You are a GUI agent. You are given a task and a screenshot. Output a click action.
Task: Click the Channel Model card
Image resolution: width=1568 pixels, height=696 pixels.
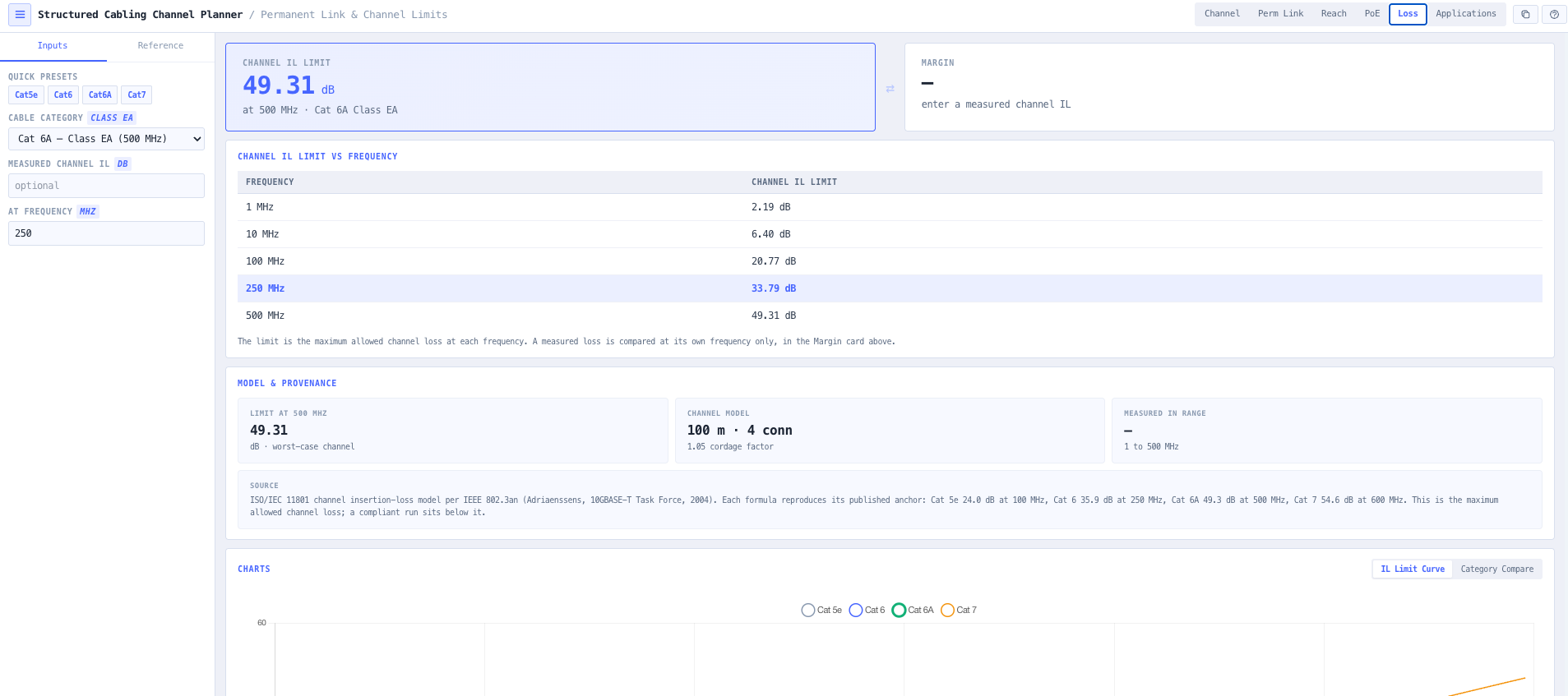click(x=890, y=431)
